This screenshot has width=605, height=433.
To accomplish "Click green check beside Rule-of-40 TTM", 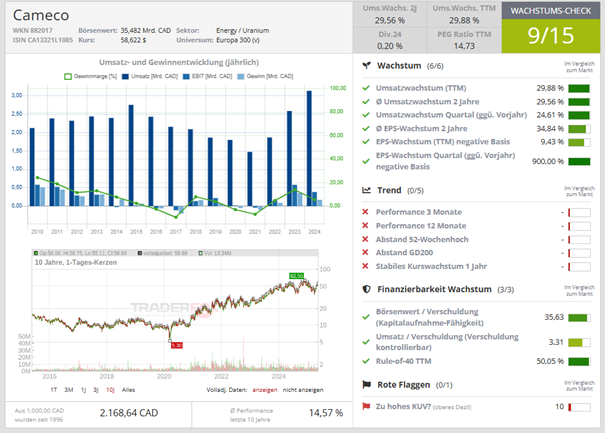I will tap(366, 361).
